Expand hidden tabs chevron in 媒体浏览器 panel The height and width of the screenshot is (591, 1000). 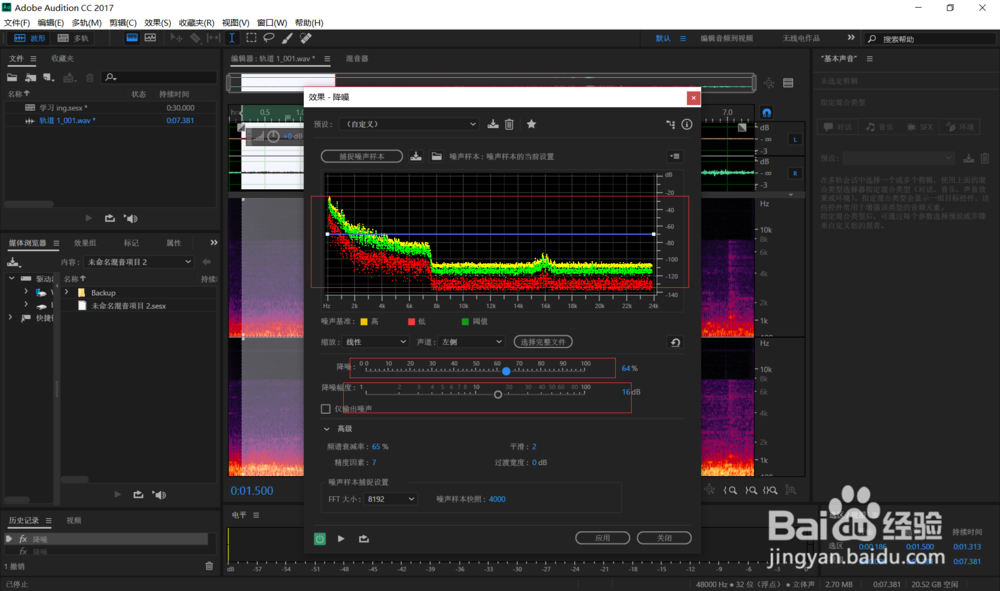pyautogui.click(x=214, y=242)
